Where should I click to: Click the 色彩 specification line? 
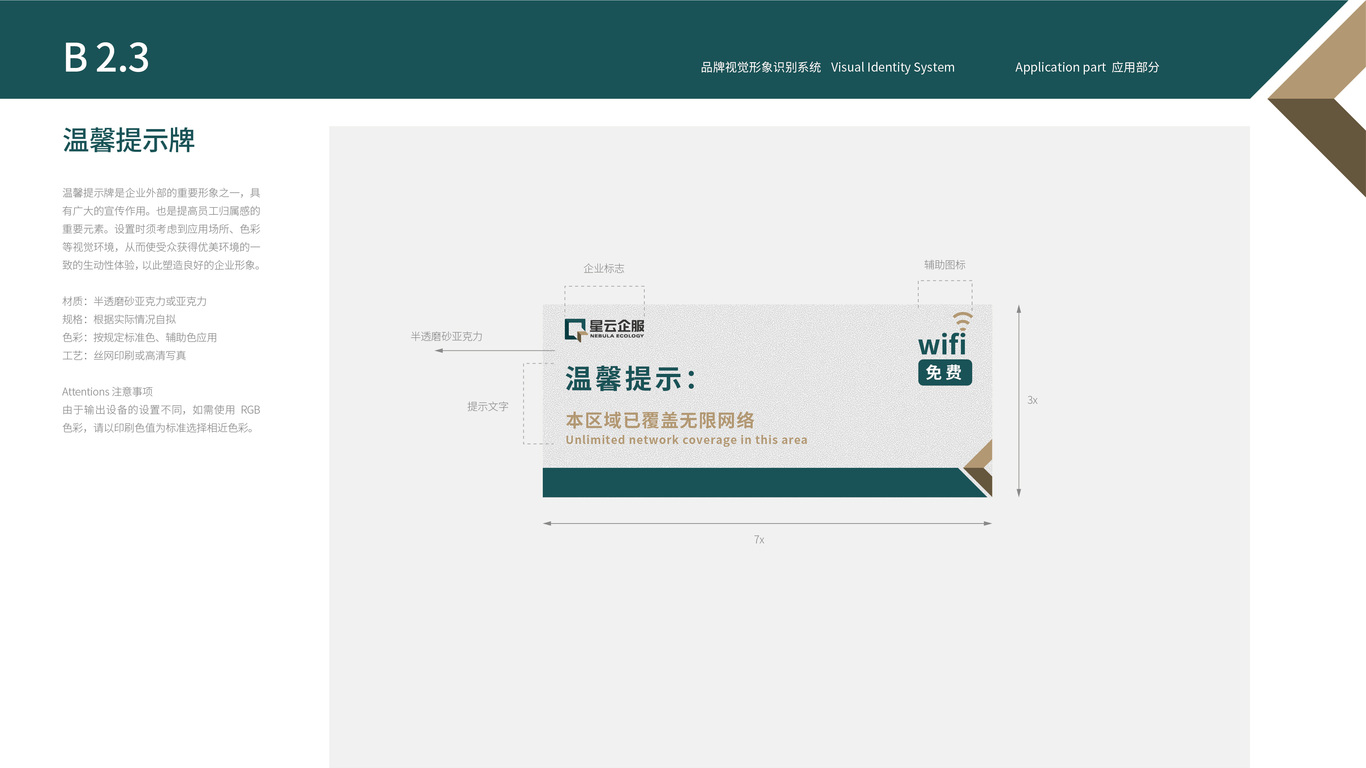139,337
